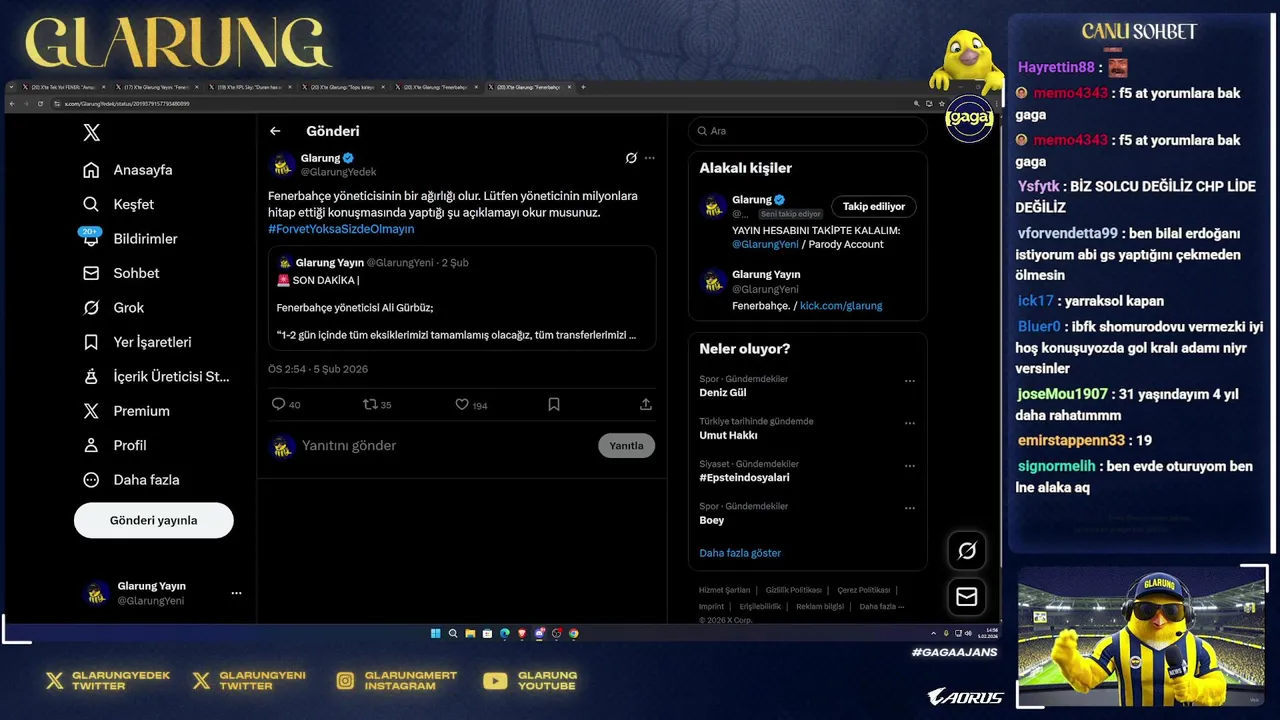Open floating Grok button at bottom right

[x=967, y=551]
